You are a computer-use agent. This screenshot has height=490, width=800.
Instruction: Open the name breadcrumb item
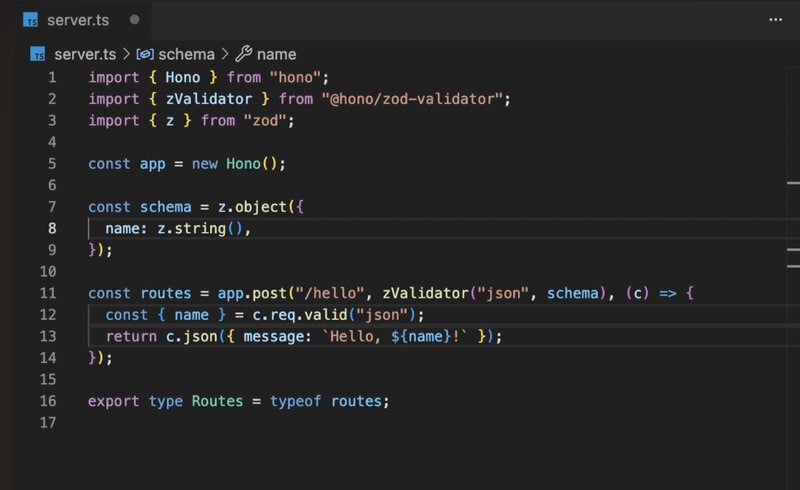click(x=277, y=54)
